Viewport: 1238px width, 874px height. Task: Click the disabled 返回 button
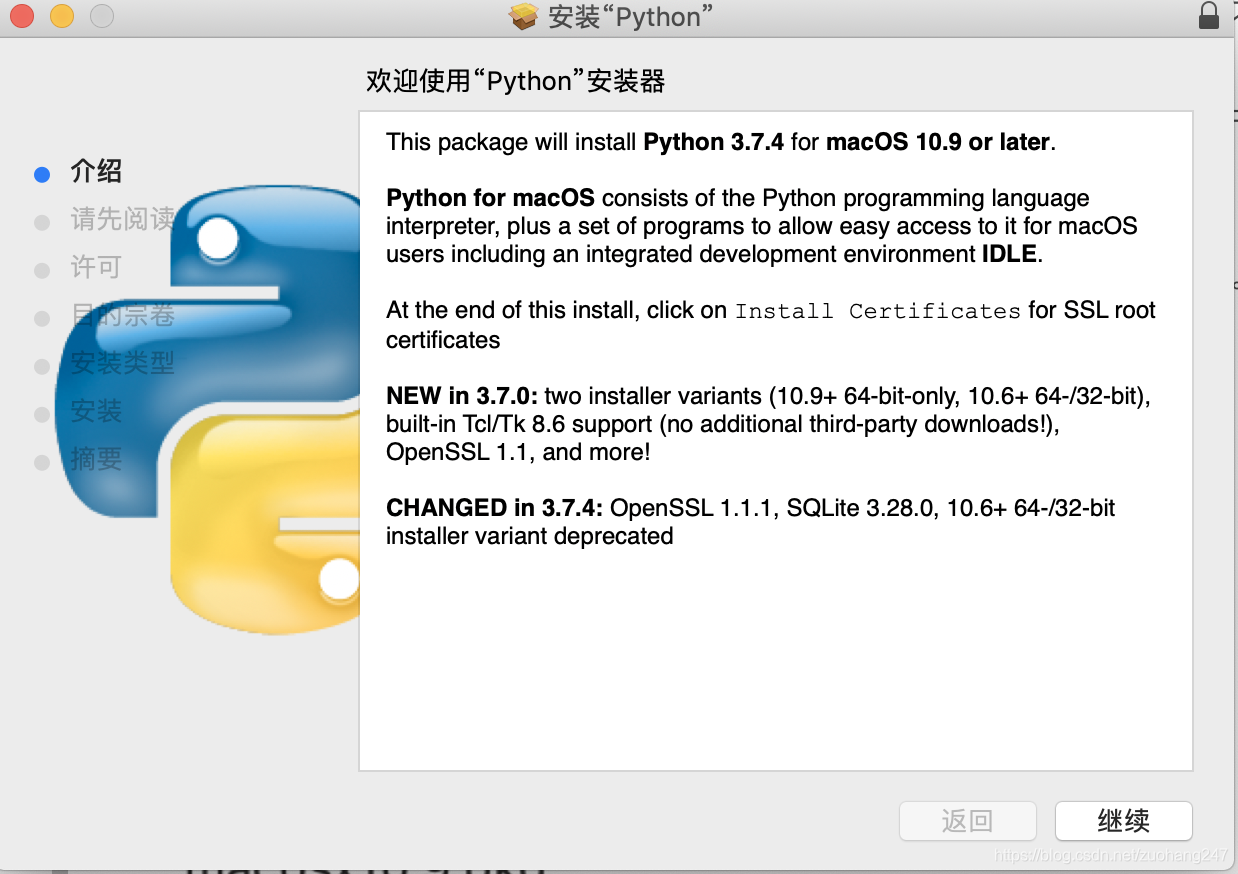(x=967, y=821)
